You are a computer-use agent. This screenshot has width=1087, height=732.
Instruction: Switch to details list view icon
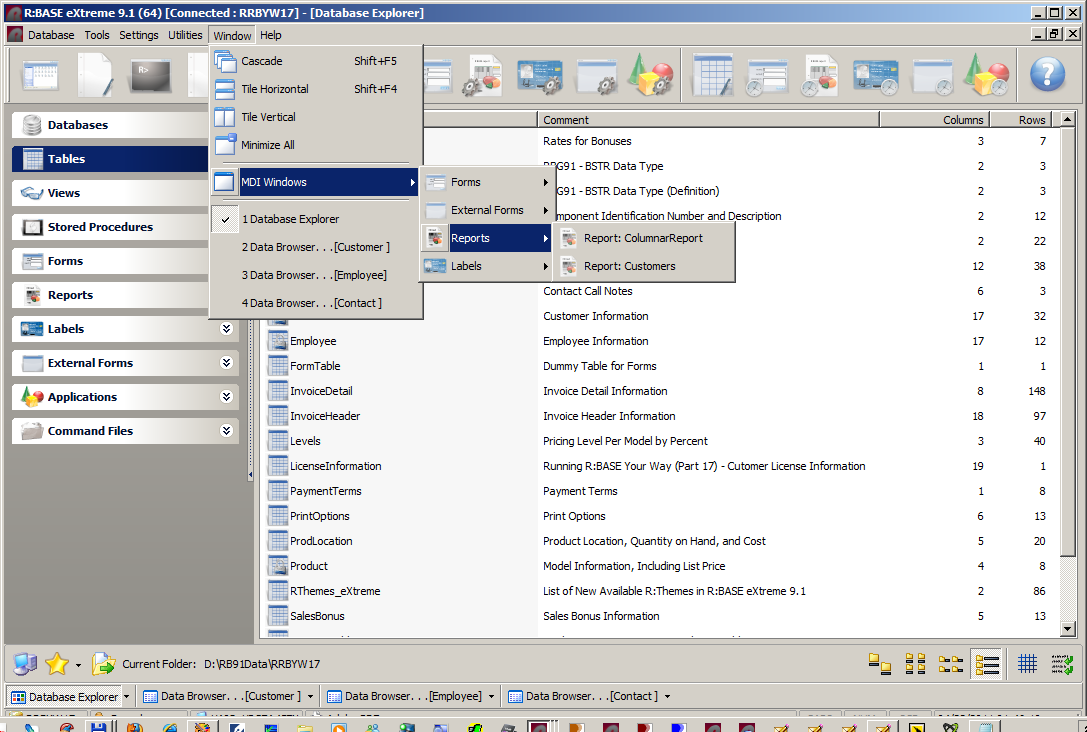pyautogui.click(x=987, y=664)
